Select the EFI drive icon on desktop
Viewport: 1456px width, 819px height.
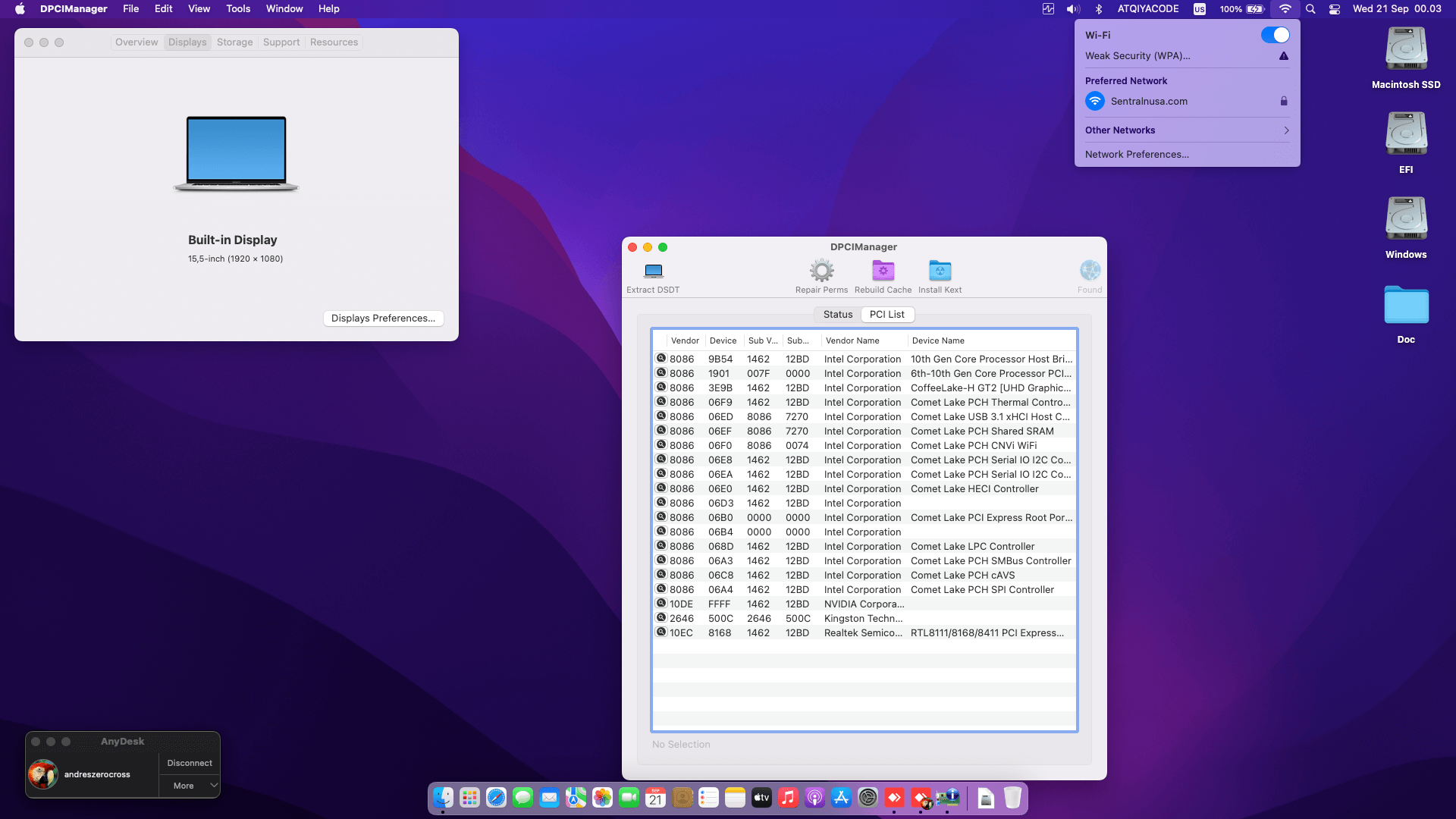(x=1406, y=135)
